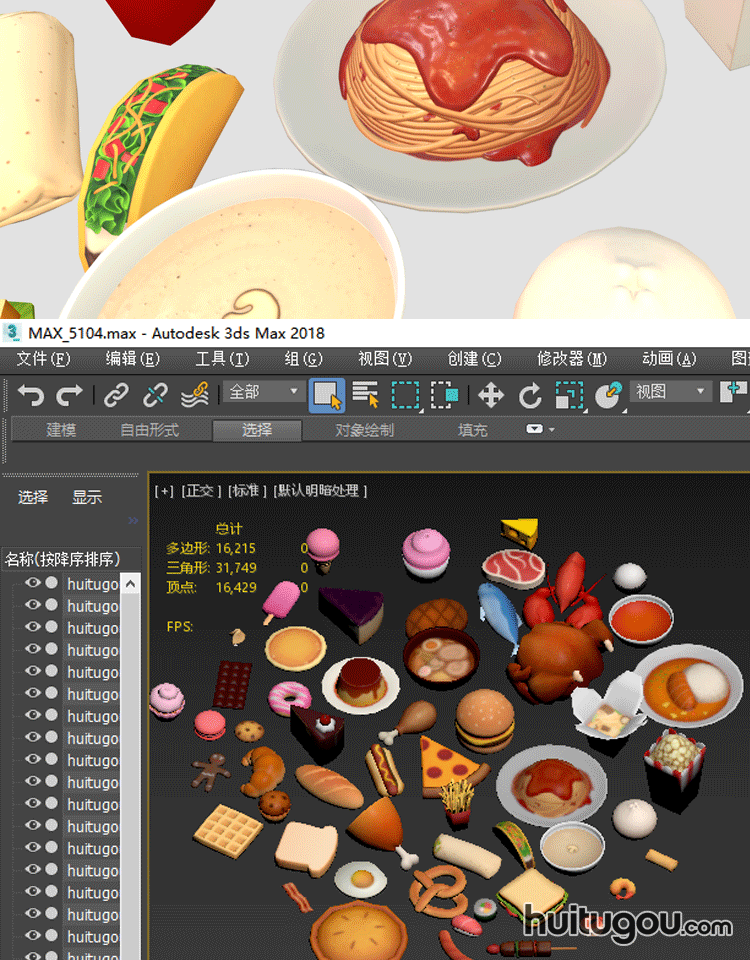Toggle Window/Crossing selection mode
Image resolution: width=750 pixels, height=960 pixels.
[445, 395]
